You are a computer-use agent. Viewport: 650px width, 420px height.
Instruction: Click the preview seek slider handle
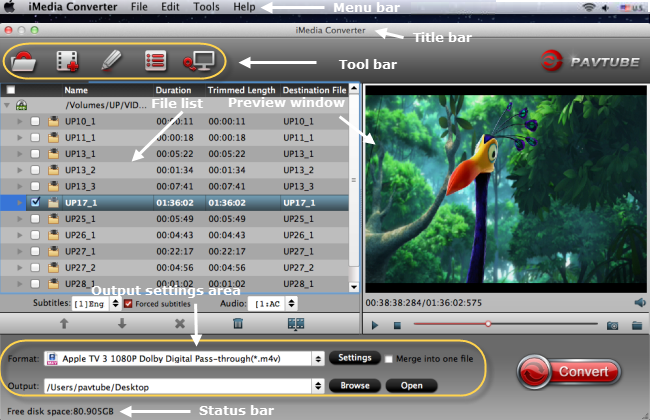click(488, 324)
